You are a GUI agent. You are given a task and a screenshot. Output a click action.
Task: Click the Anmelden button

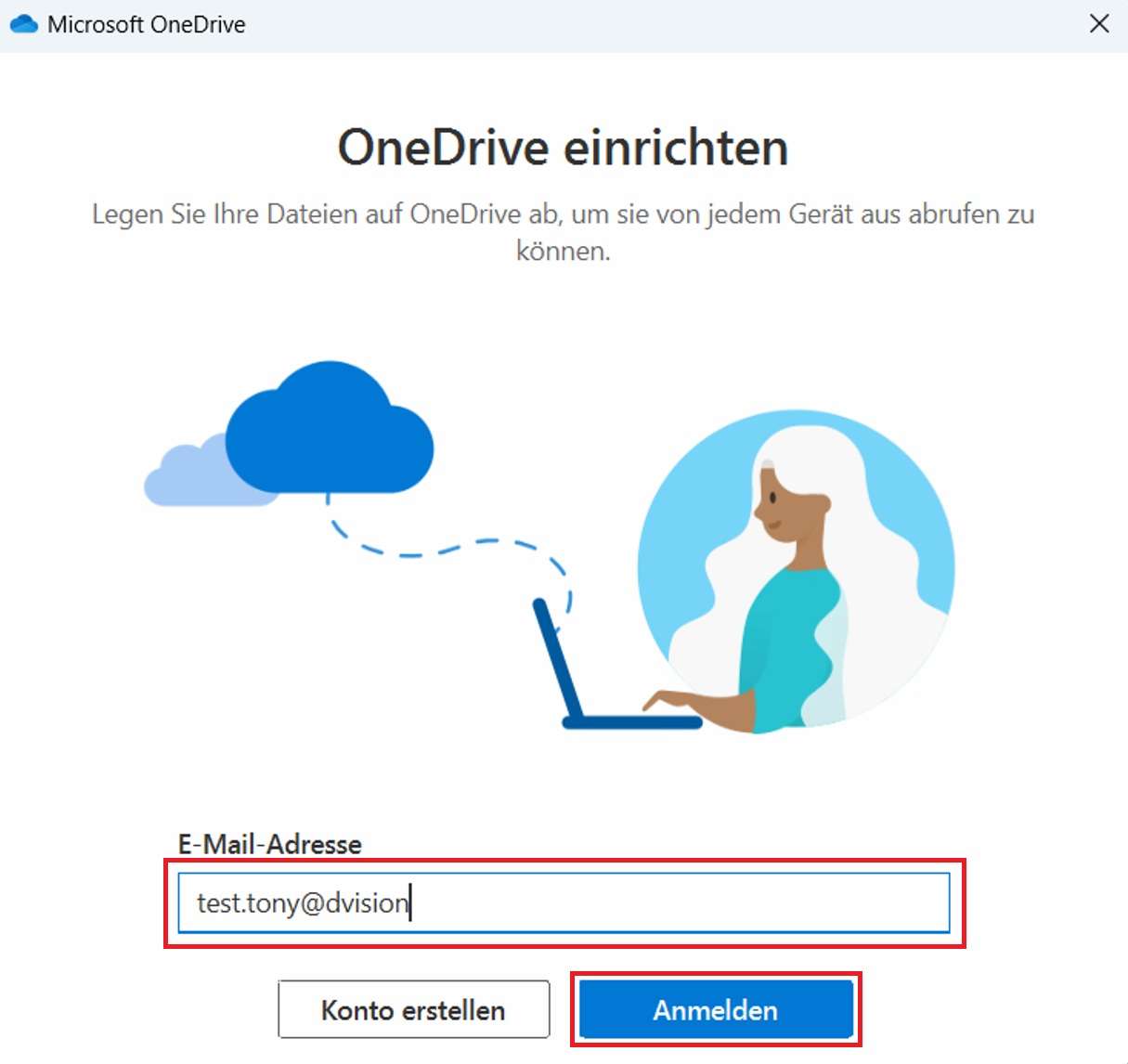pos(716,1009)
